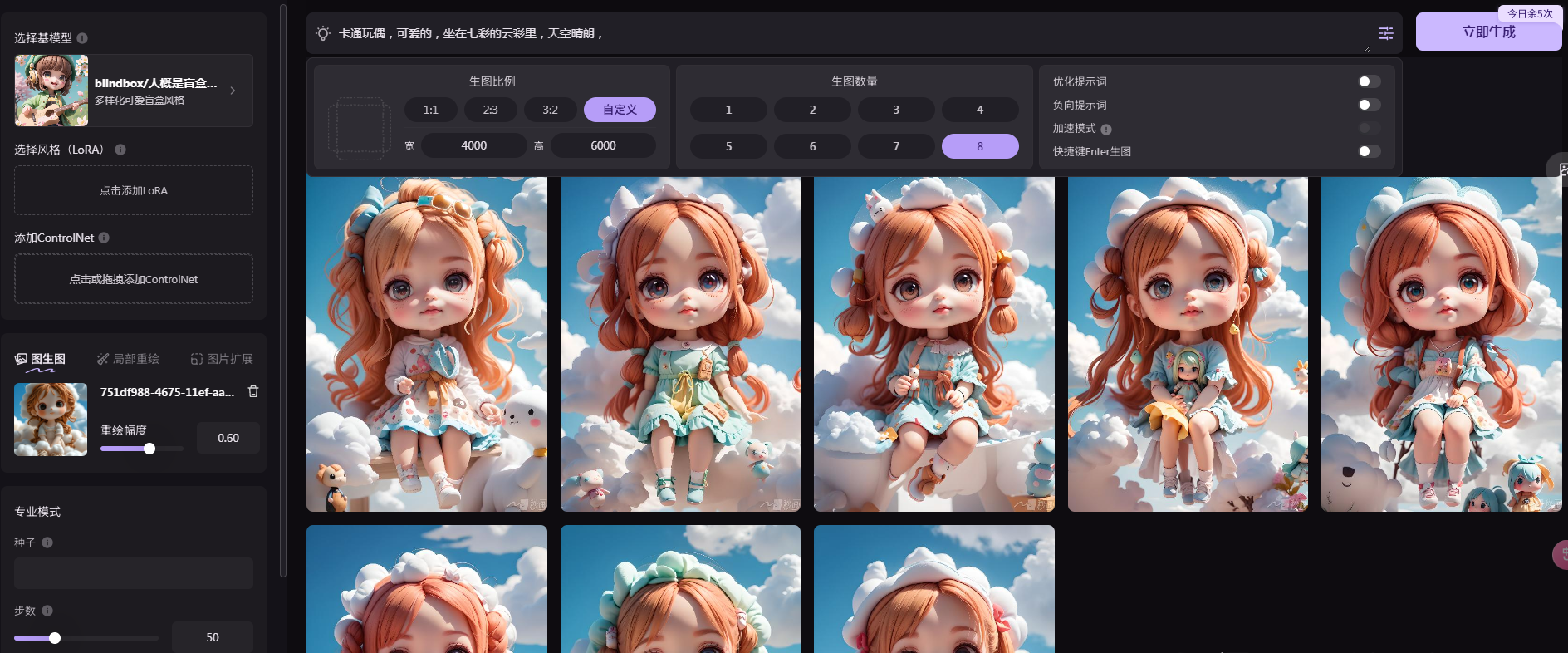Click 专业模式 heading
The image size is (1568, 653).
click(37, 512)
